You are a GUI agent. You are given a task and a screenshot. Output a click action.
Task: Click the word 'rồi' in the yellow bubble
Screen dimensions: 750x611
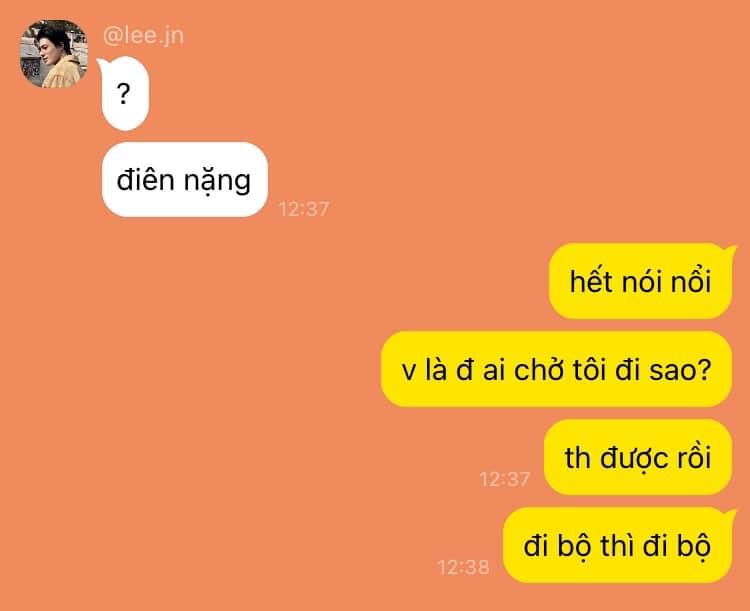click(694, 457)
